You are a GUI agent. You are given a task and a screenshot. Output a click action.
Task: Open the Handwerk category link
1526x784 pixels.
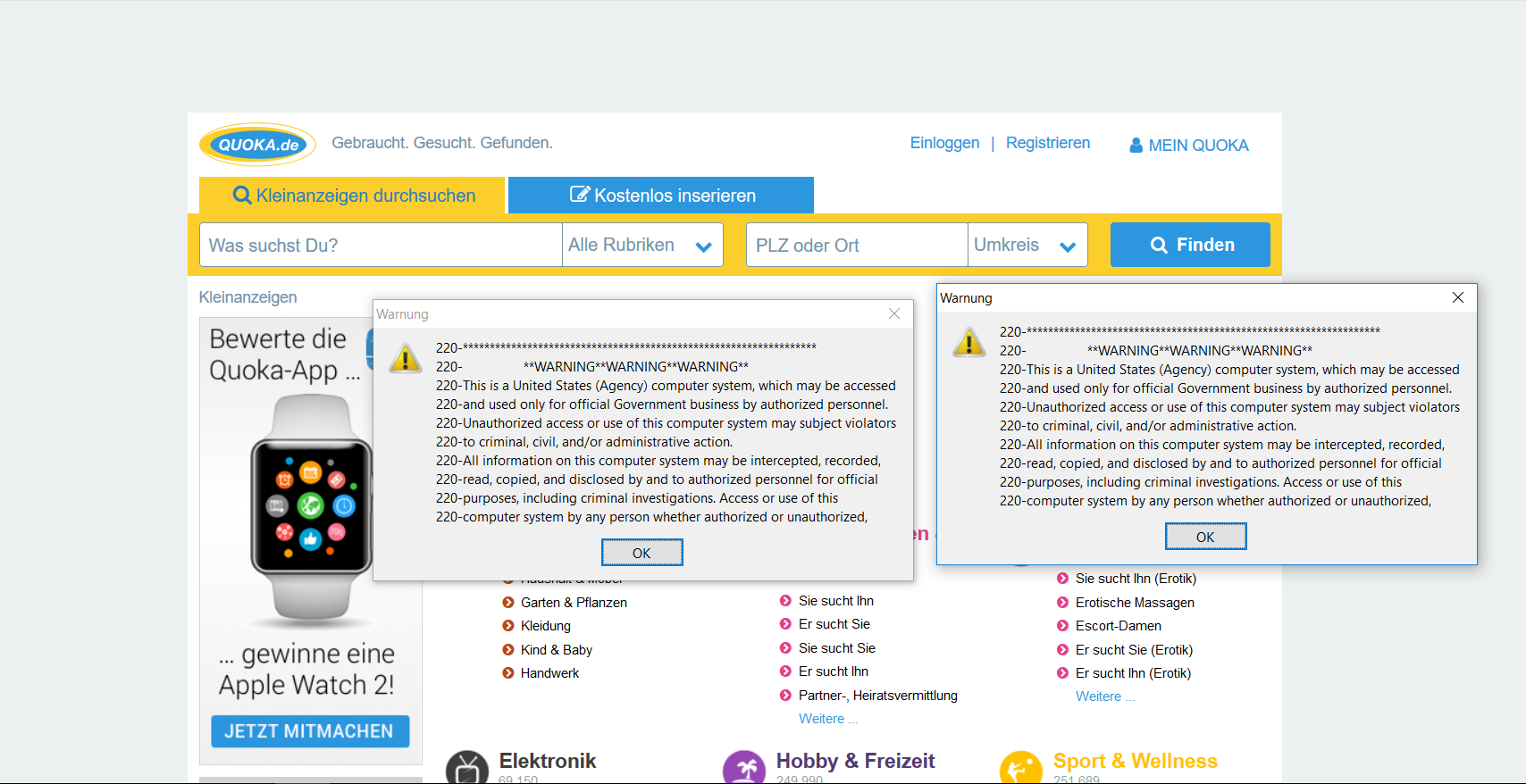pos(549,673)
